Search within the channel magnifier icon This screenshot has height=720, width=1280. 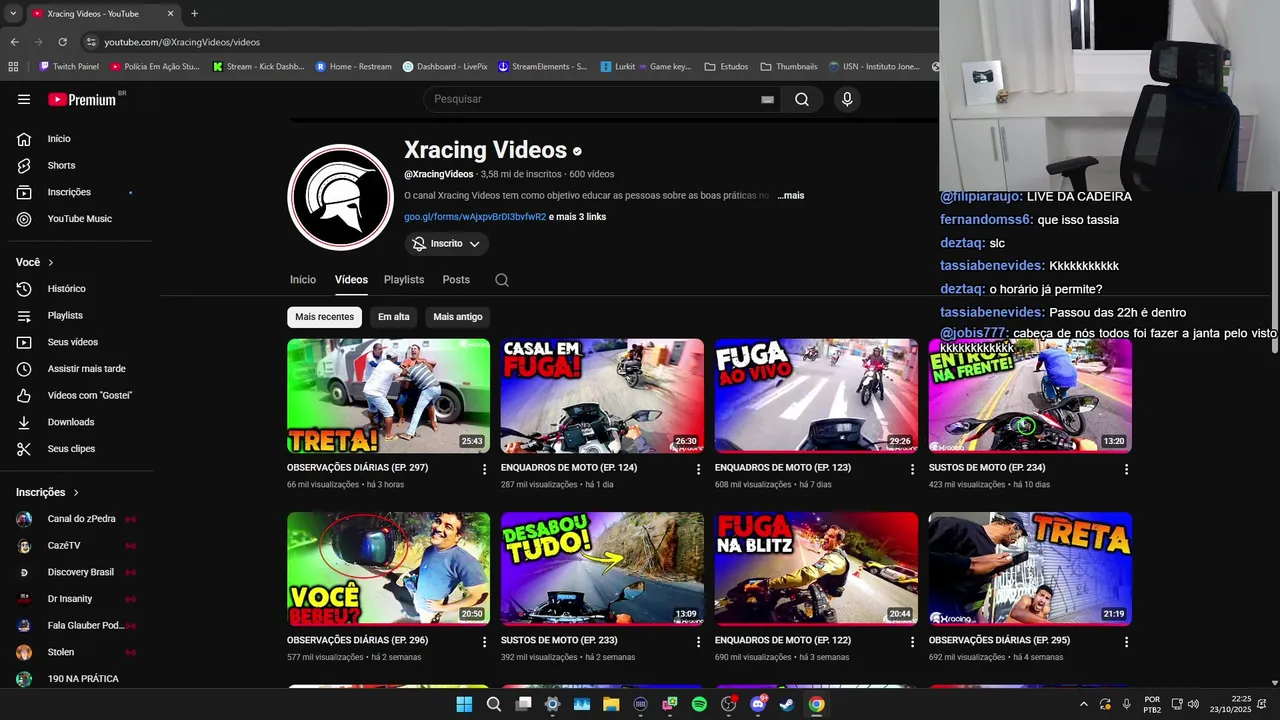[502, 280]
